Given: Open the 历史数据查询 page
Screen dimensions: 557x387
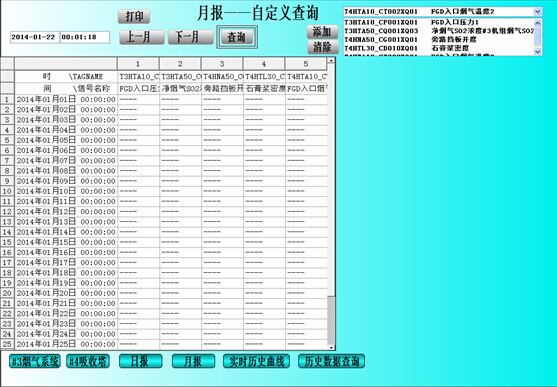Looking at the screenshot, I should [x=331, y=361].
